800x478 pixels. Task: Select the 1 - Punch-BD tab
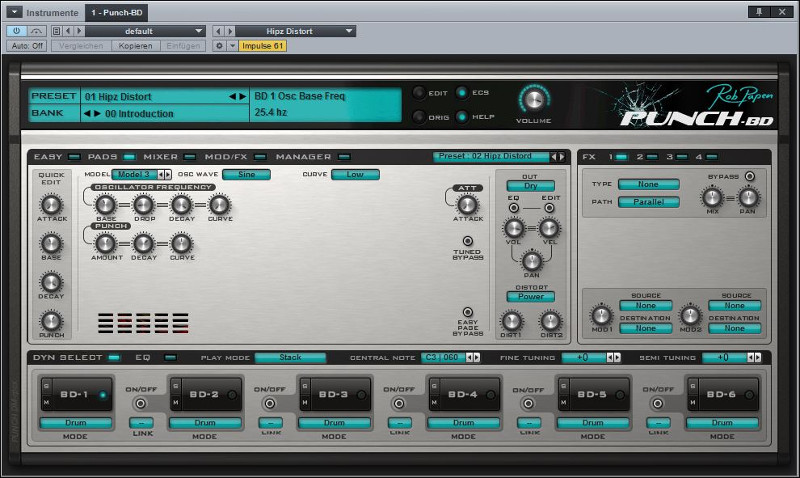(x=117, y=12)
